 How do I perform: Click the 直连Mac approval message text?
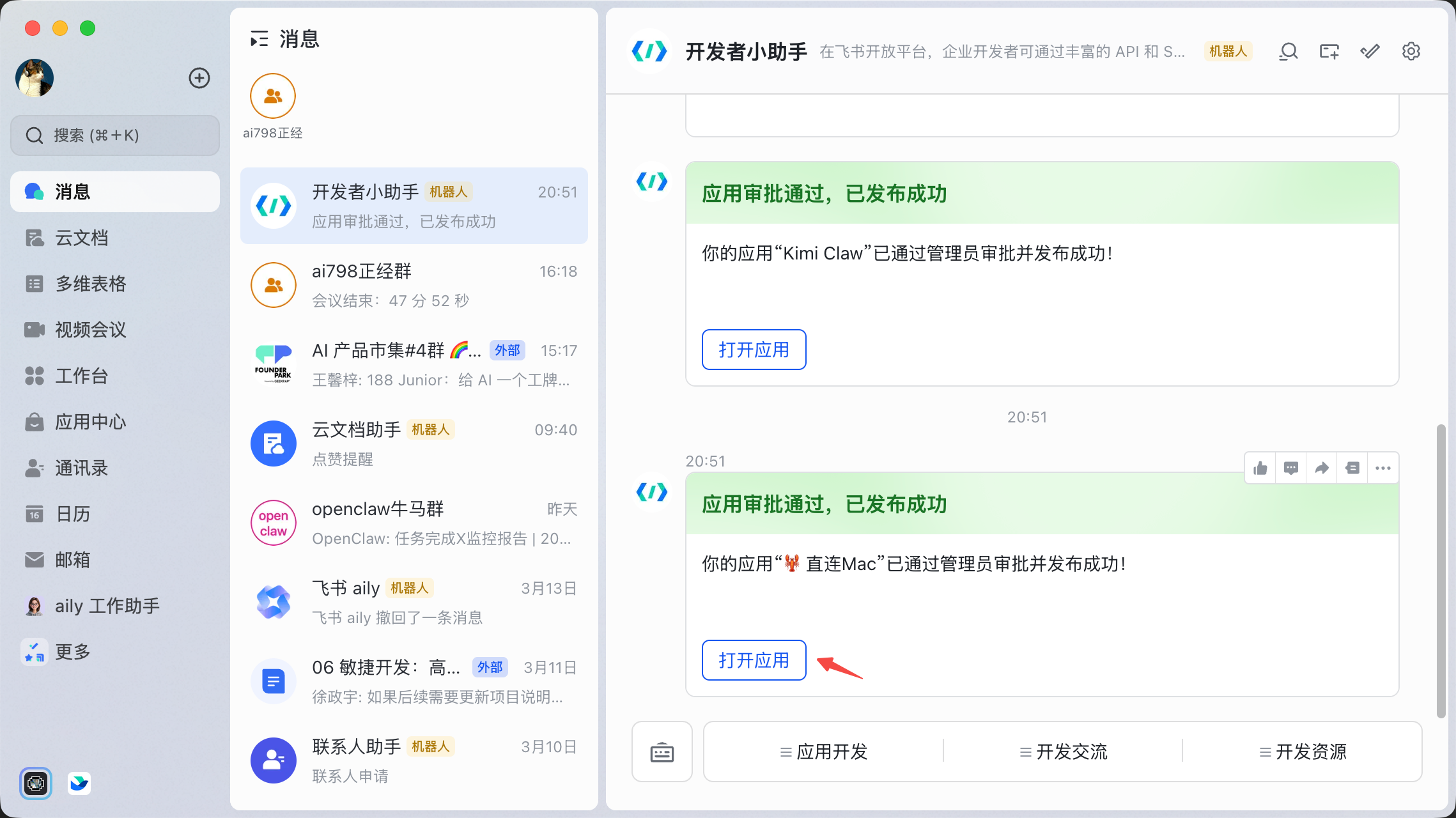pos(914,564)
